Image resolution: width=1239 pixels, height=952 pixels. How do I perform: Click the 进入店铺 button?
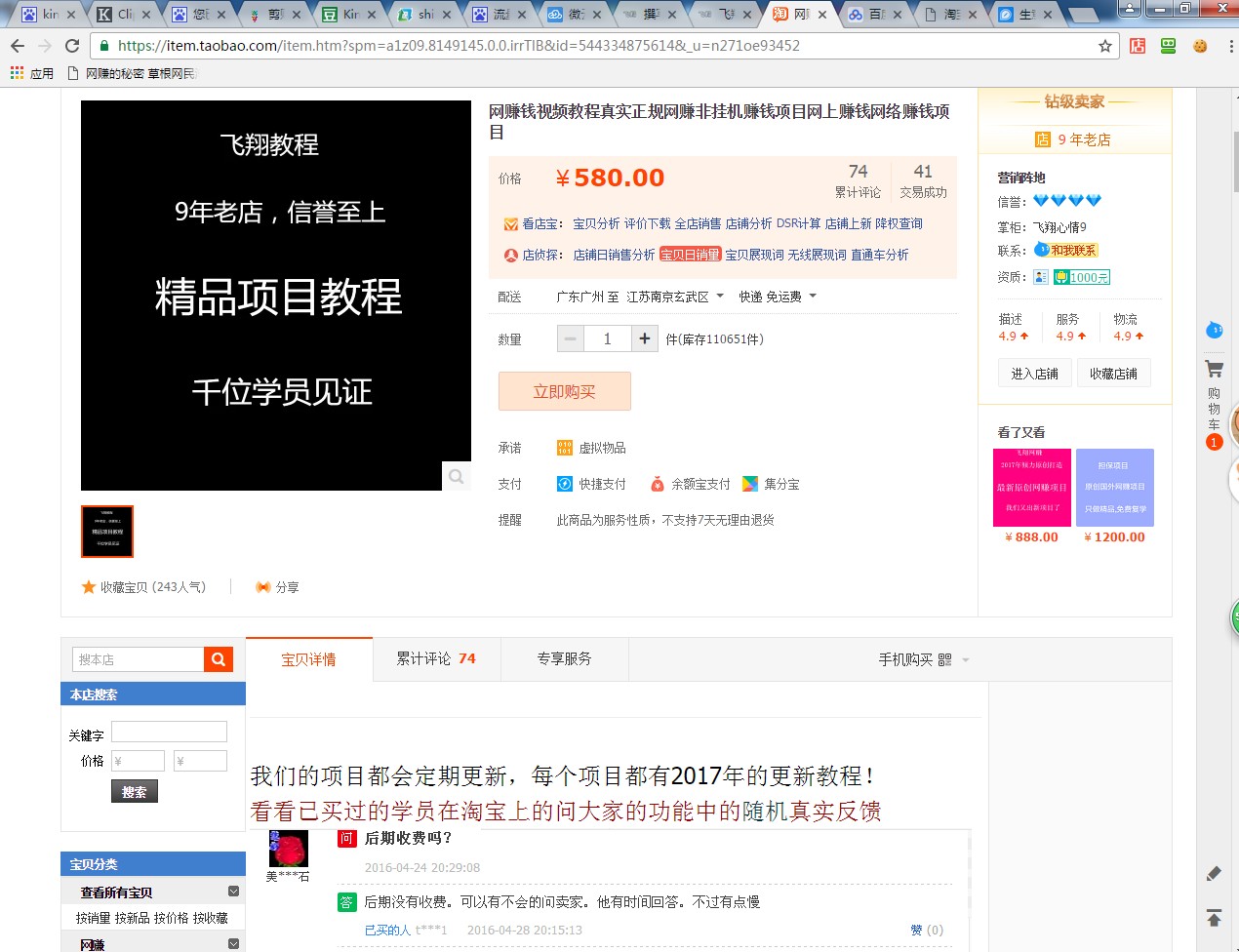click(x=1034, y=374)
